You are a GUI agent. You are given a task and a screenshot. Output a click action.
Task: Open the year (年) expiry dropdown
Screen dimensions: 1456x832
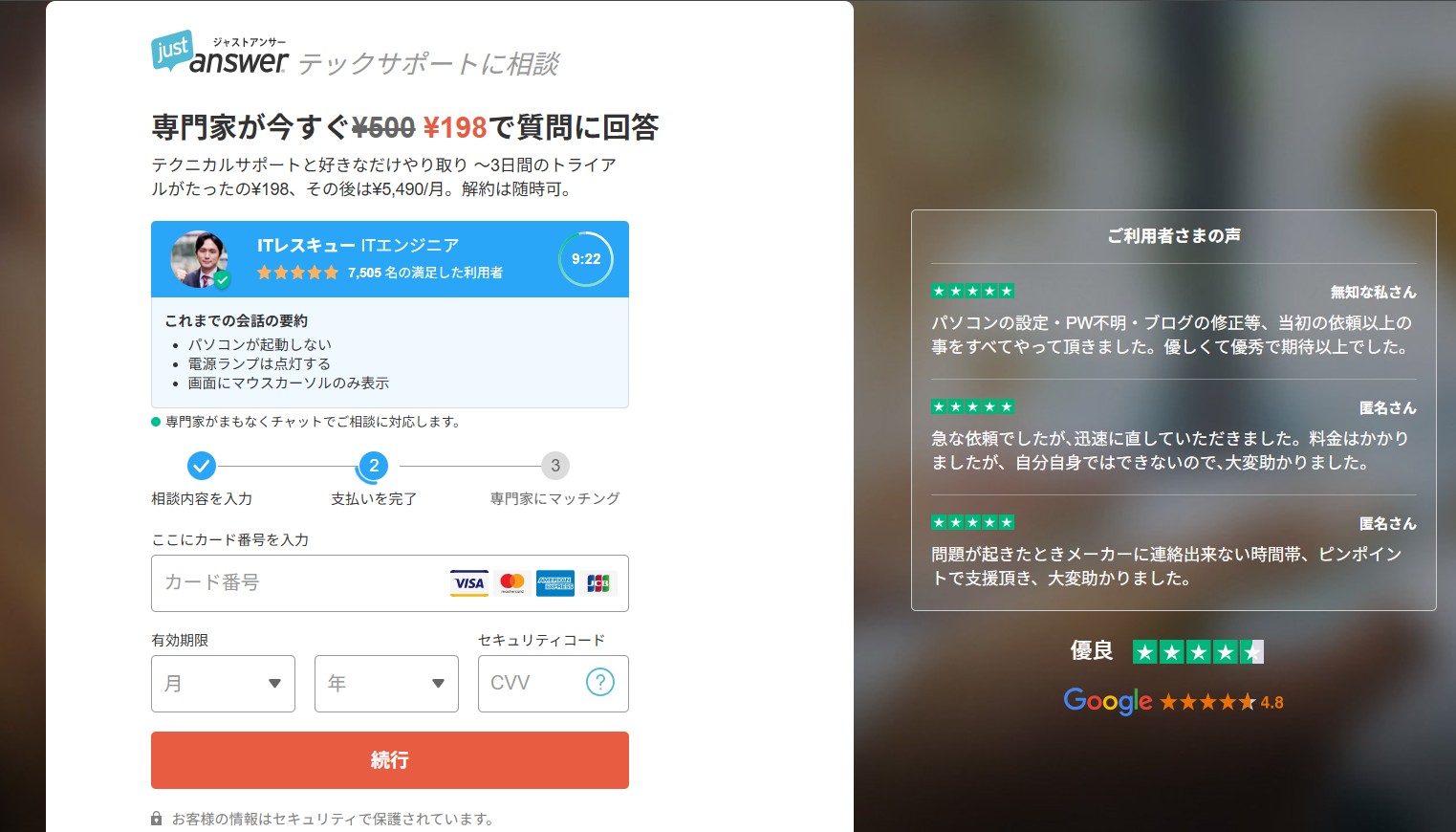(x=386, y=684)
